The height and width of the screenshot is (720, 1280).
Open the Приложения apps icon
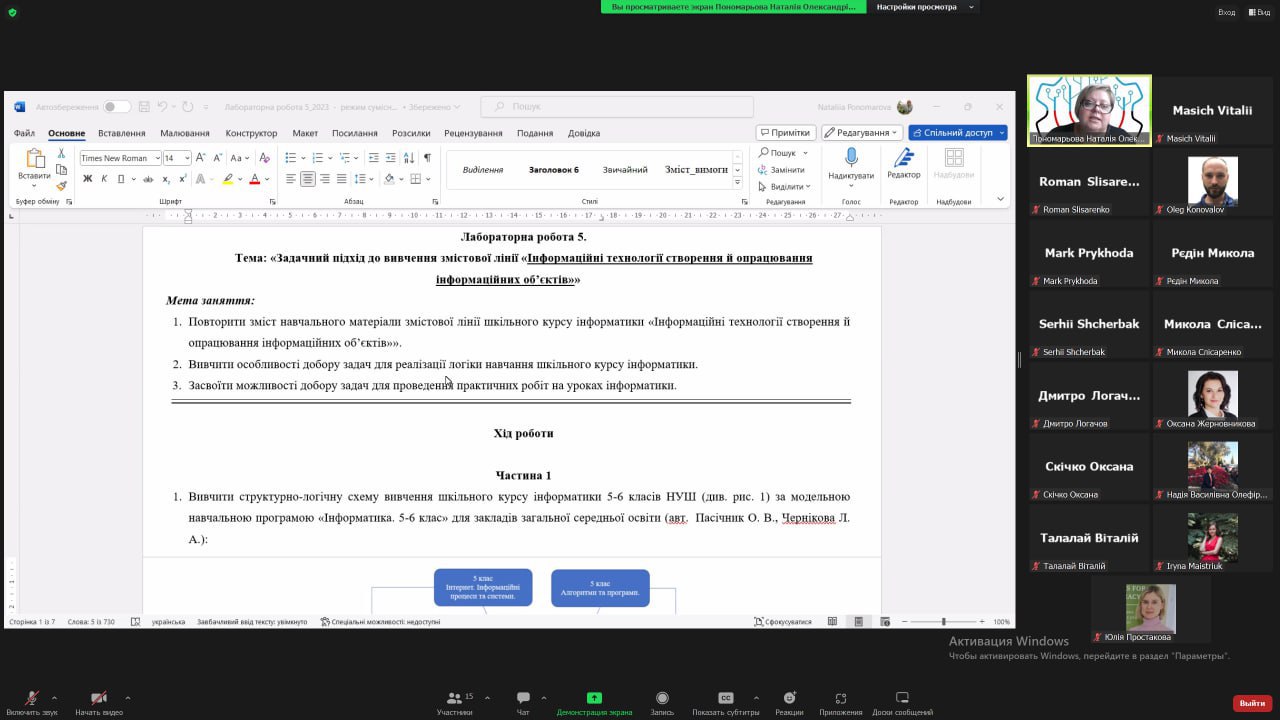[840, 698]
